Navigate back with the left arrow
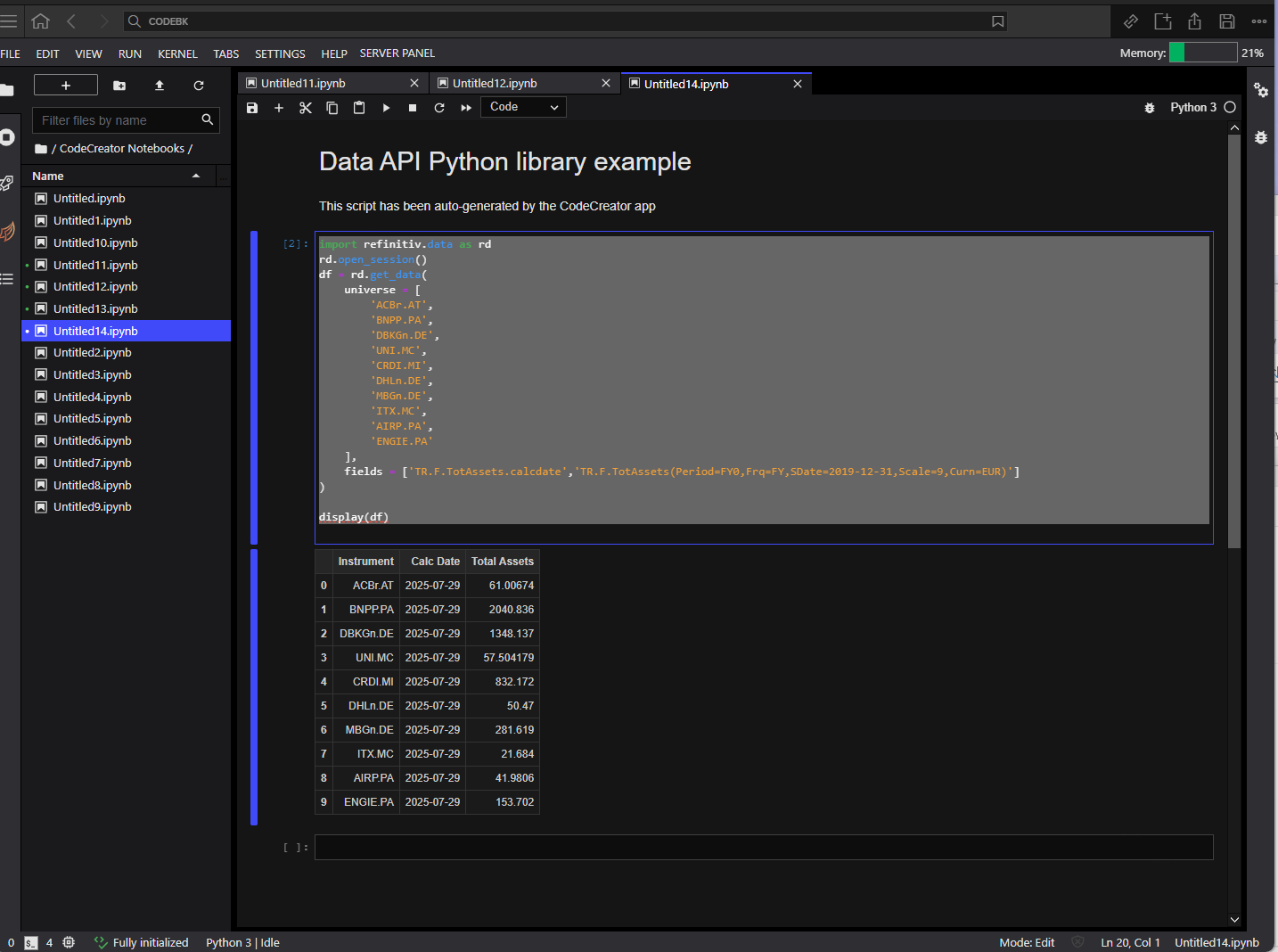This screenshot has height=952, width=1278. tap(71, 21)
